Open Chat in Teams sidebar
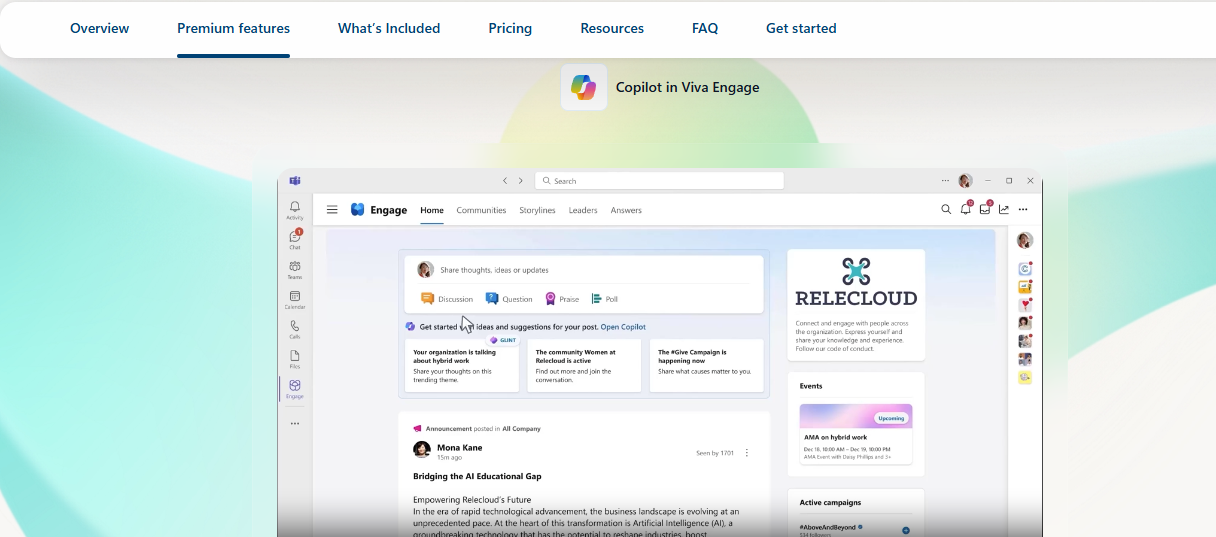The width and height of the screenshot is (1216, 537). click(x=295, y=239)
